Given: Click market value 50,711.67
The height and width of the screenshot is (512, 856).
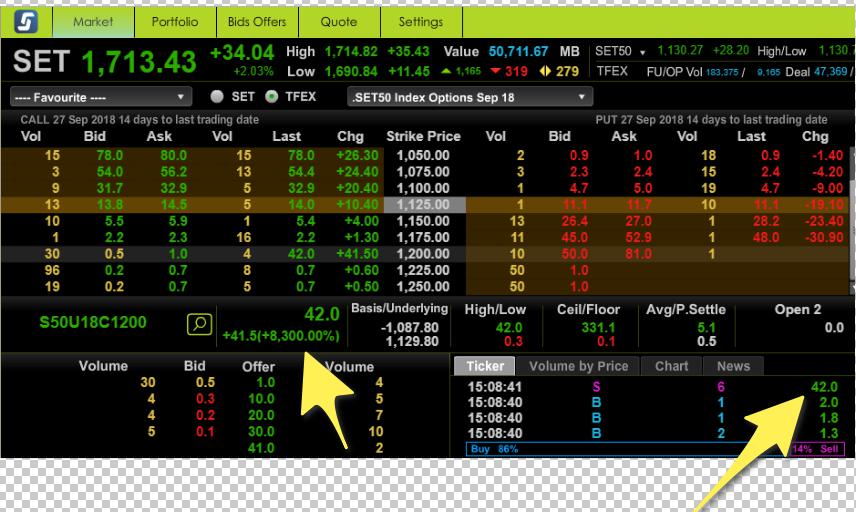Looking at the screenshot, I should tap(518, 52).
